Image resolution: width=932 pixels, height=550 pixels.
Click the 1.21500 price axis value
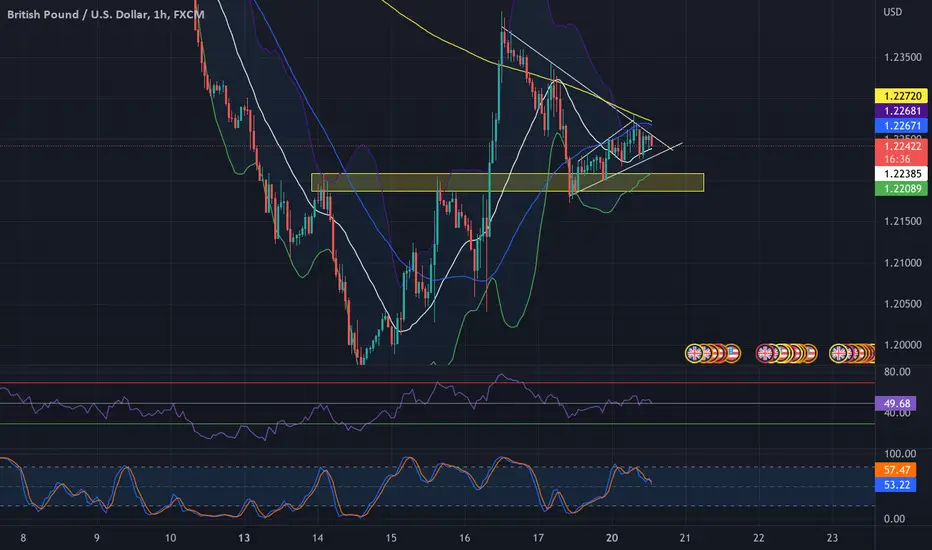point(902,221)
